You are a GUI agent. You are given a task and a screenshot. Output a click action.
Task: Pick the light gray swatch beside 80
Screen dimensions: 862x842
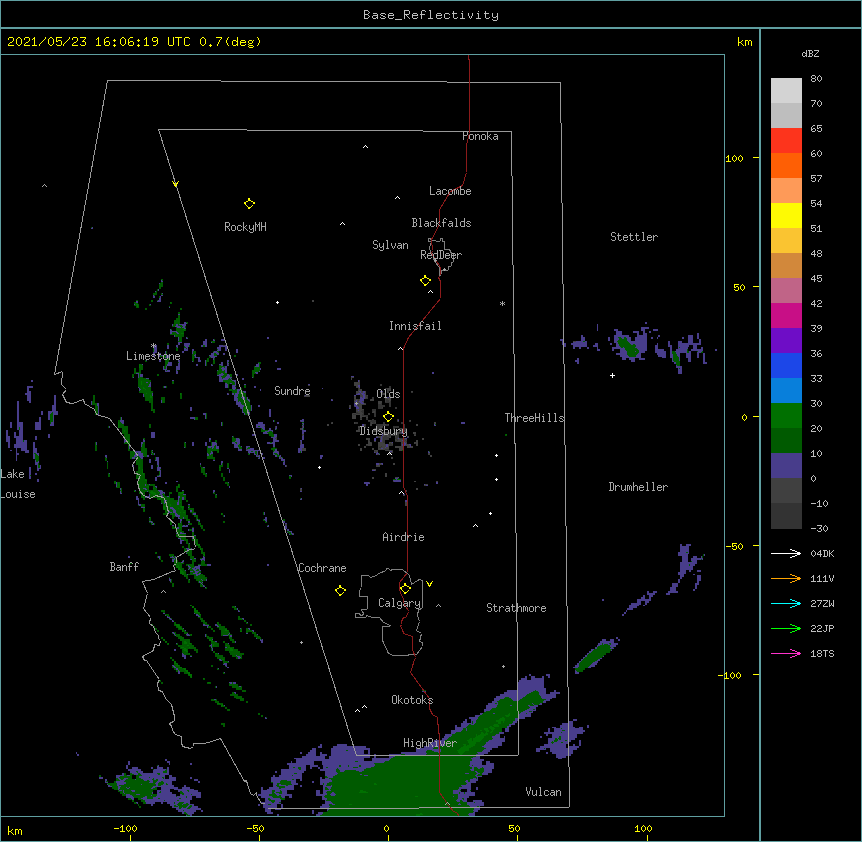click(786, 91)
